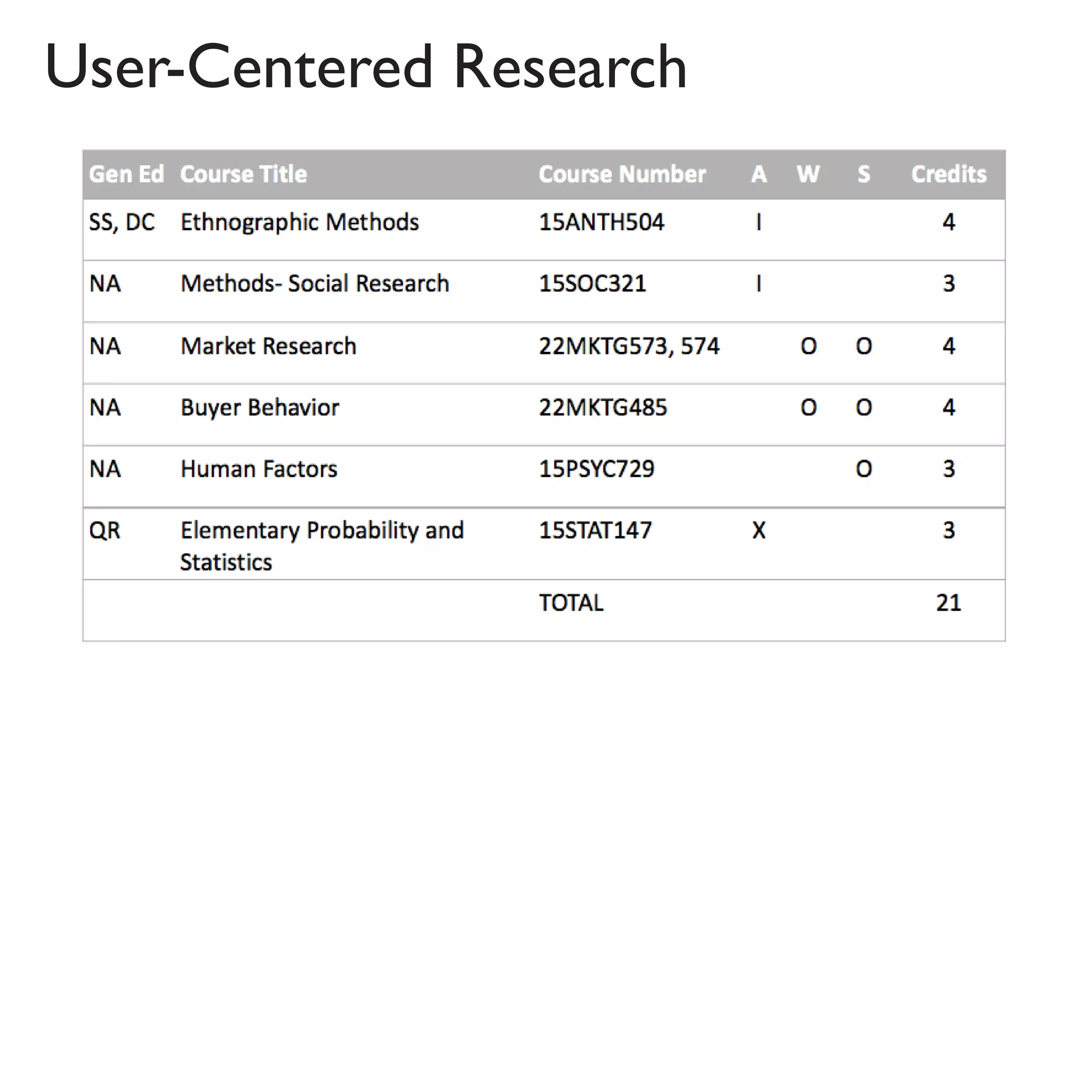Click the 'QR' Gen Ed cell
Image resolution: width=1092 pixels, height=1092 pixels.
coord(105,531)
